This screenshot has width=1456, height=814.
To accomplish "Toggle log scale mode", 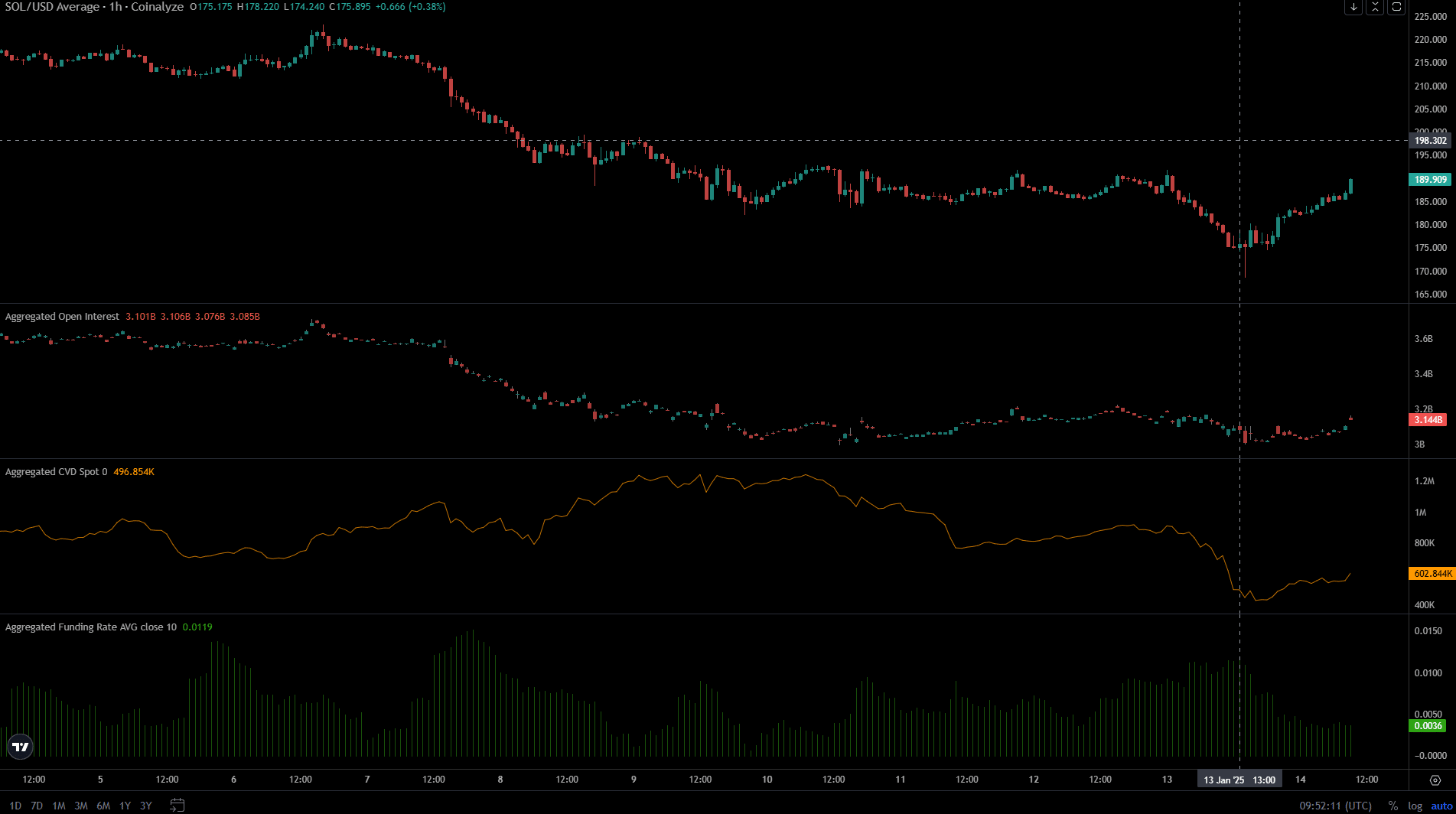I will 1415,806.
